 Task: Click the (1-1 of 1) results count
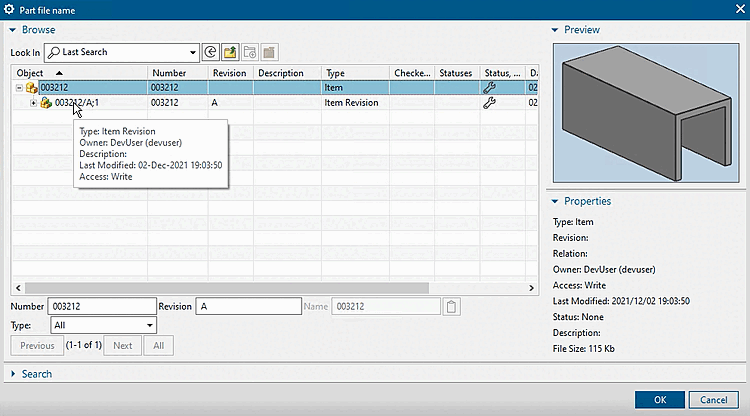click(84, 345)
